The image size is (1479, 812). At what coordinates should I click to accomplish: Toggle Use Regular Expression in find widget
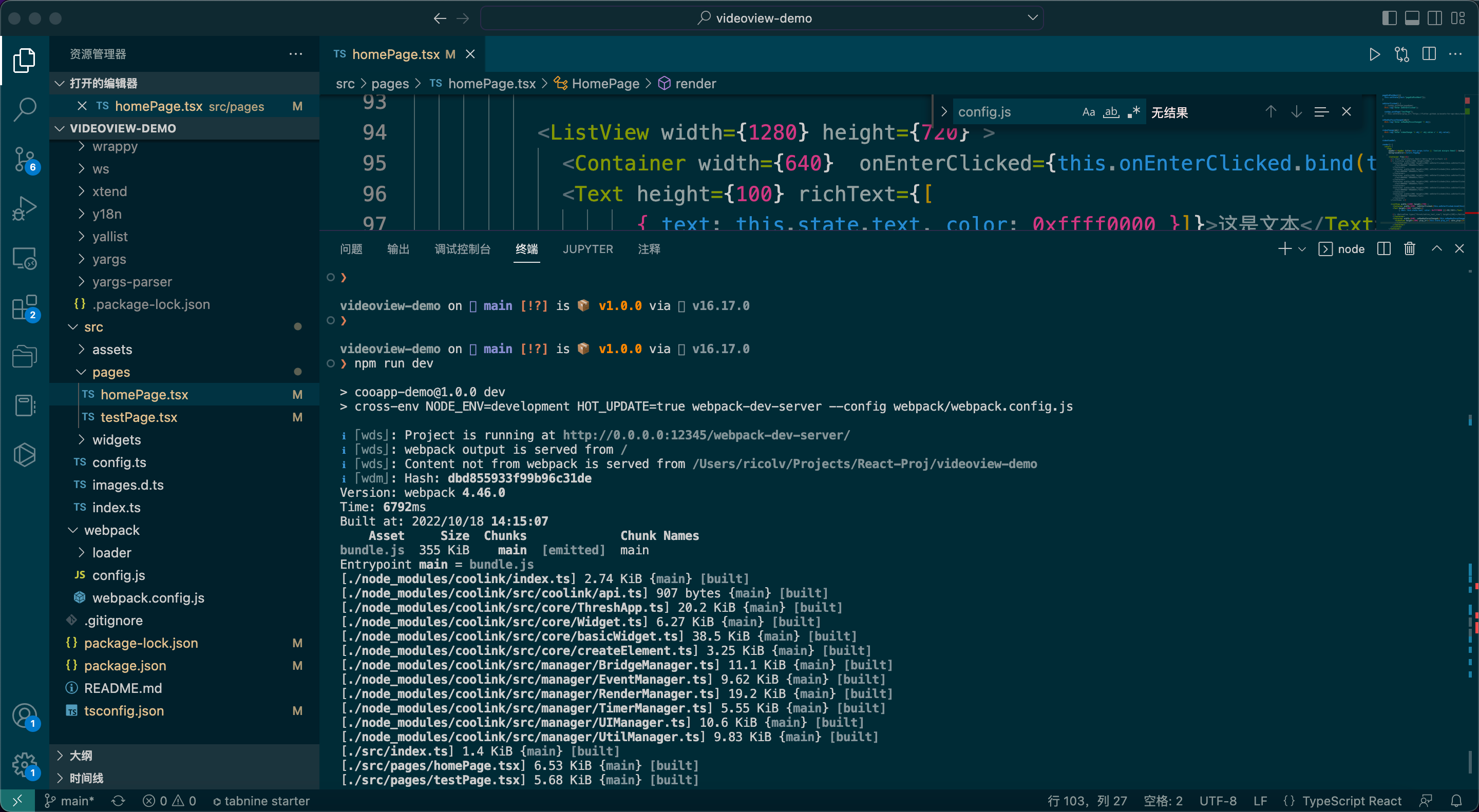(1133, 112)
